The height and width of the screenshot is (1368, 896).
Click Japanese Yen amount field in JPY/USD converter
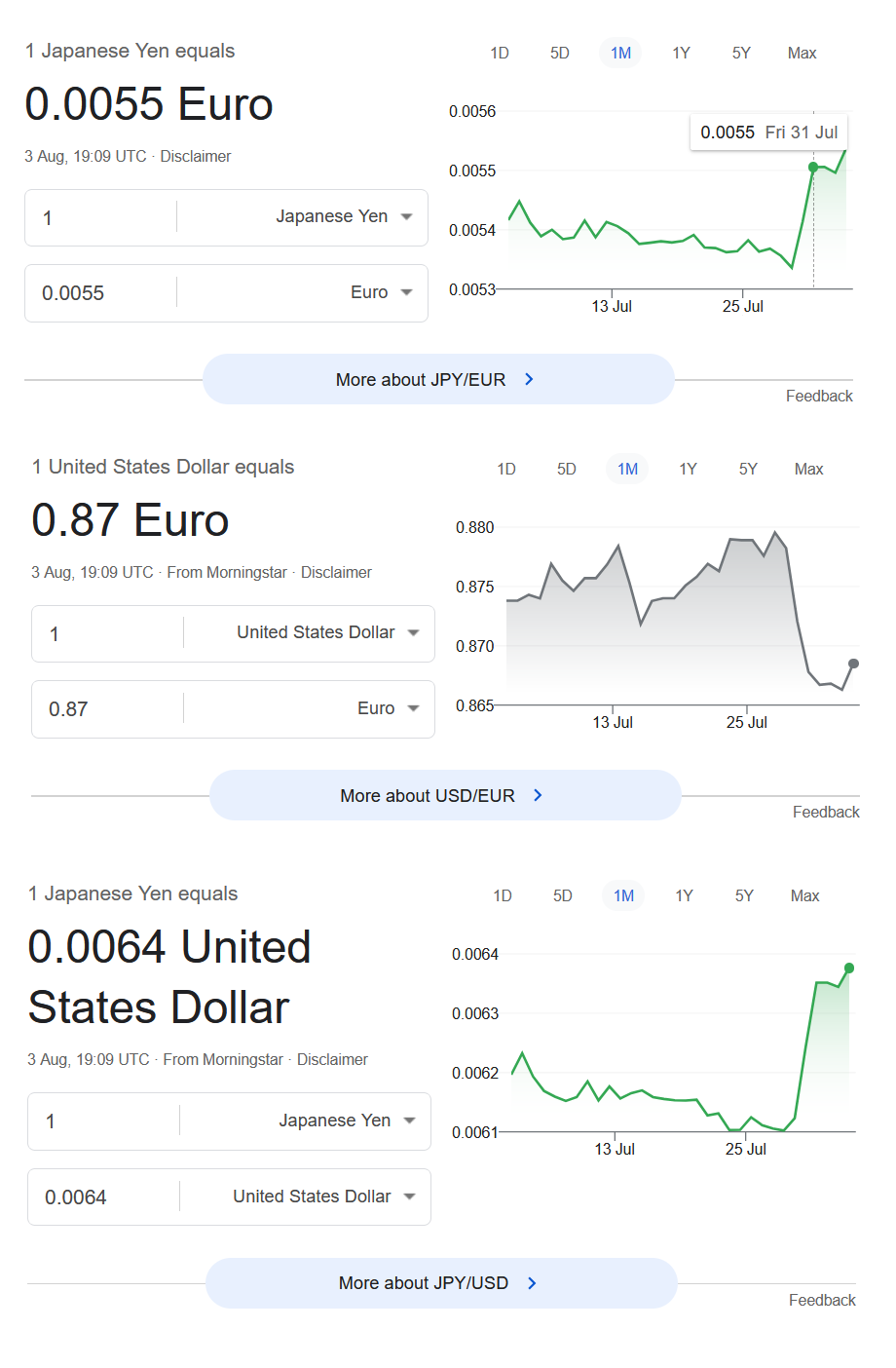pyautogui.click(x=103, y=1121)
